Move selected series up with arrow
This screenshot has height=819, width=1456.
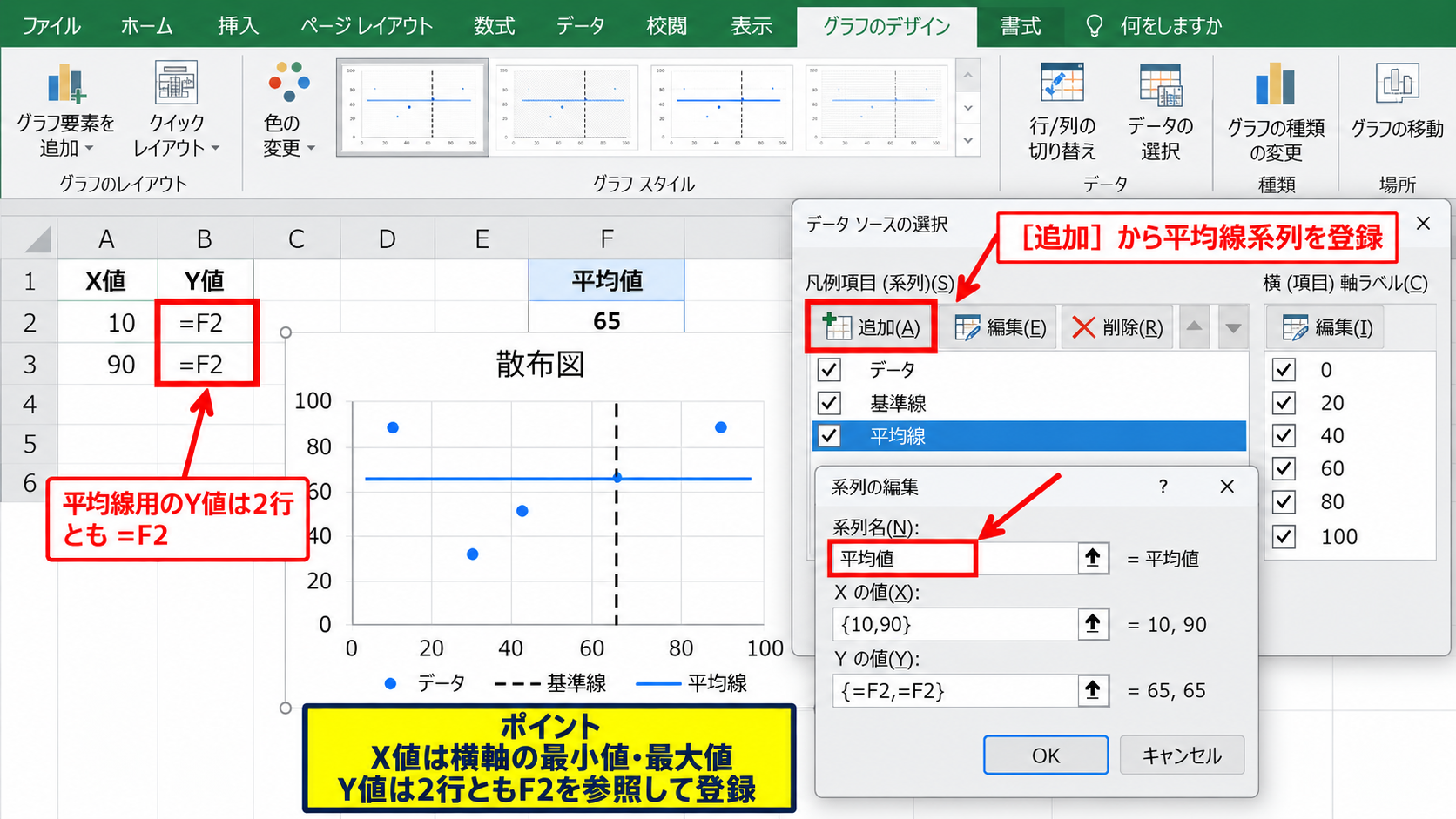click(1194, 327)
